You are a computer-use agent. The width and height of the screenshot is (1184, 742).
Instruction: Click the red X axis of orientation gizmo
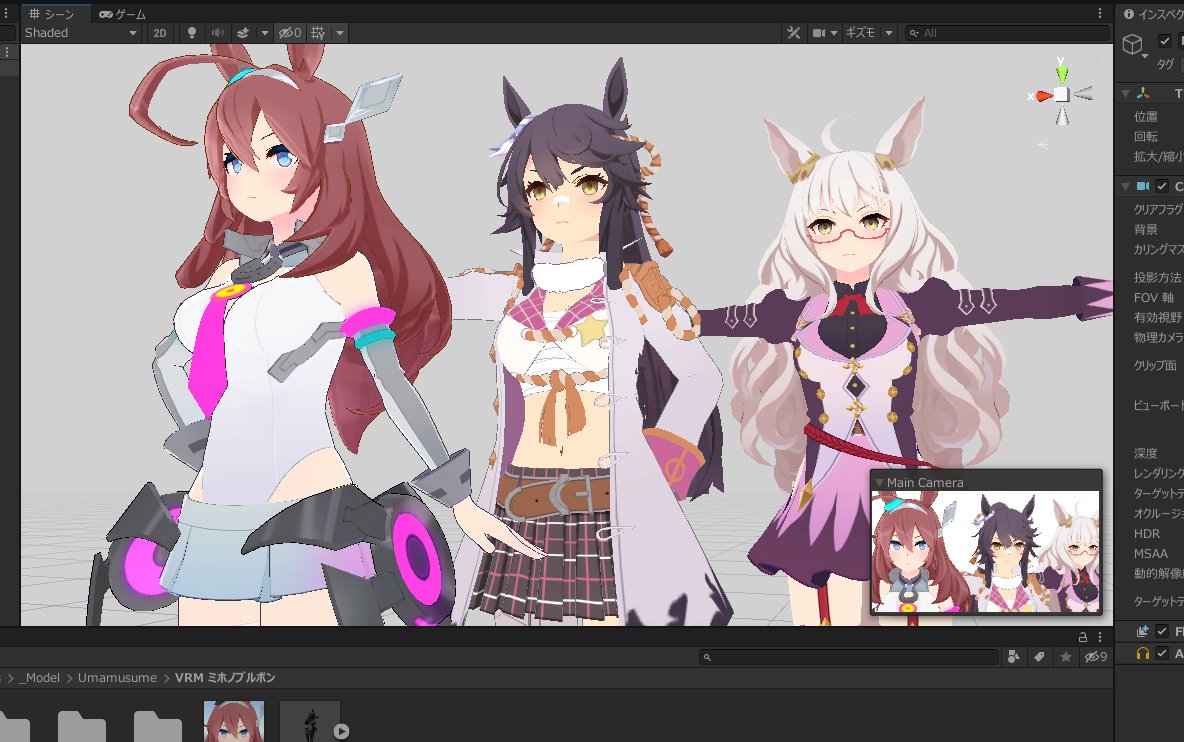(x=1043, y=95)
